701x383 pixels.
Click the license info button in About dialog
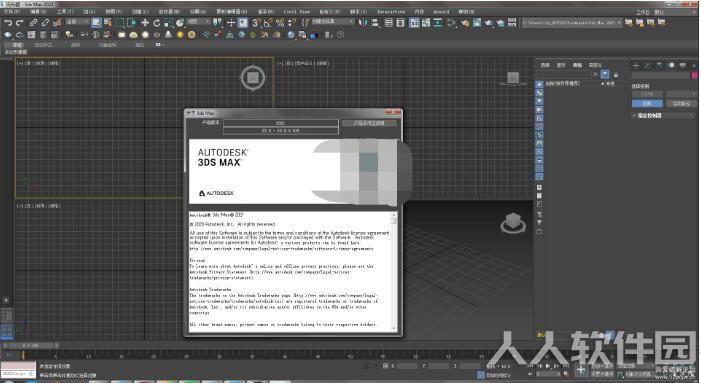369,123
